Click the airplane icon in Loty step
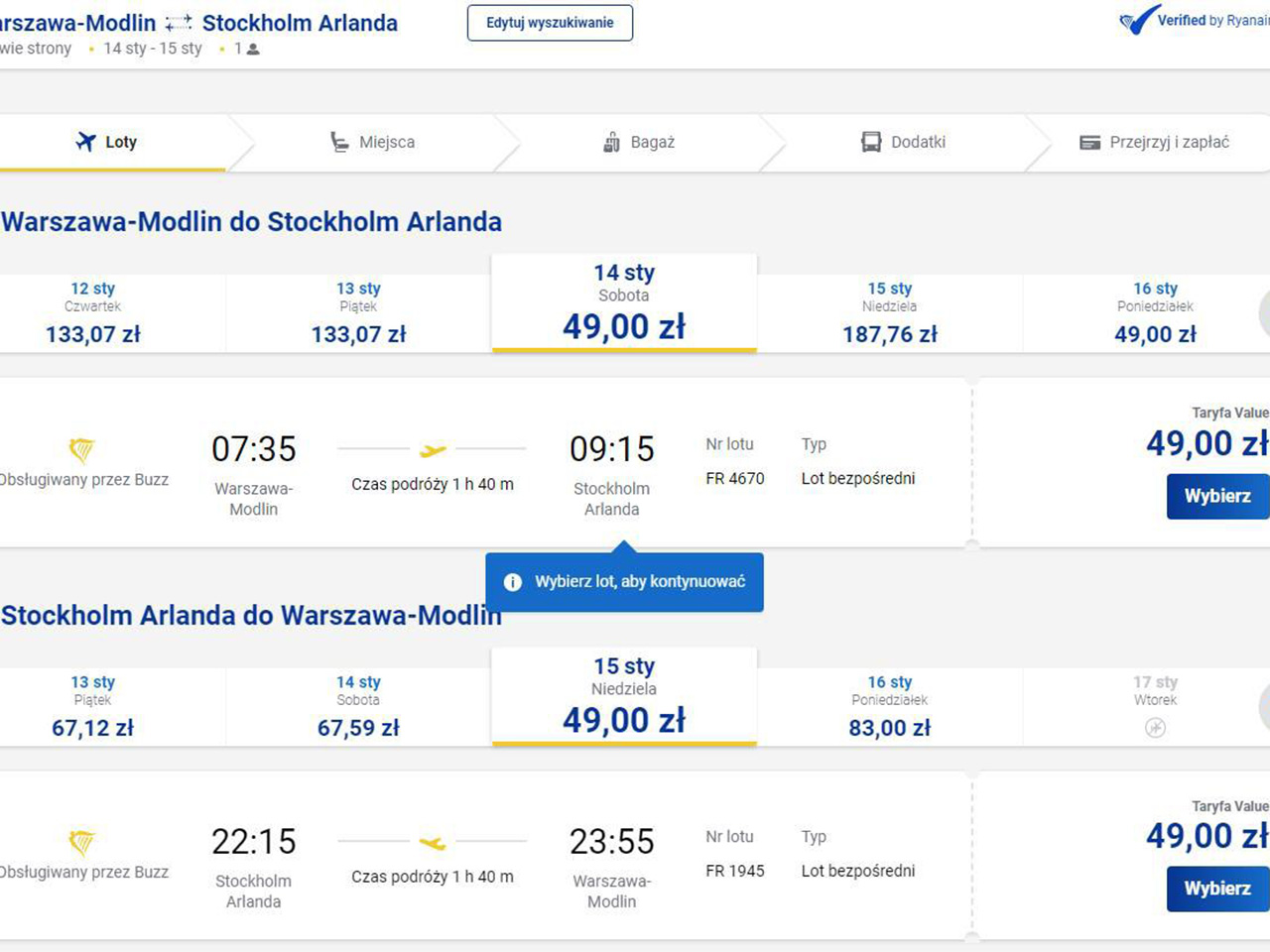The height and width of the screenshot is (952, 1270). click(85, 142)
